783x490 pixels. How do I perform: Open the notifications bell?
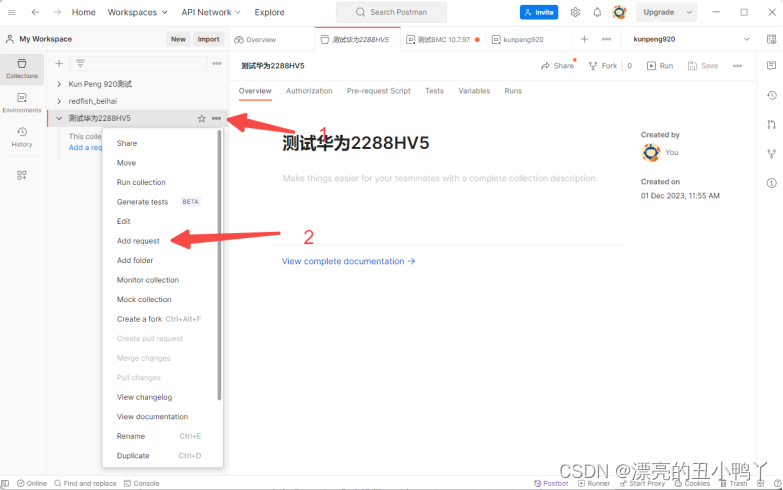pyautogui.click(x=597, y=12)
